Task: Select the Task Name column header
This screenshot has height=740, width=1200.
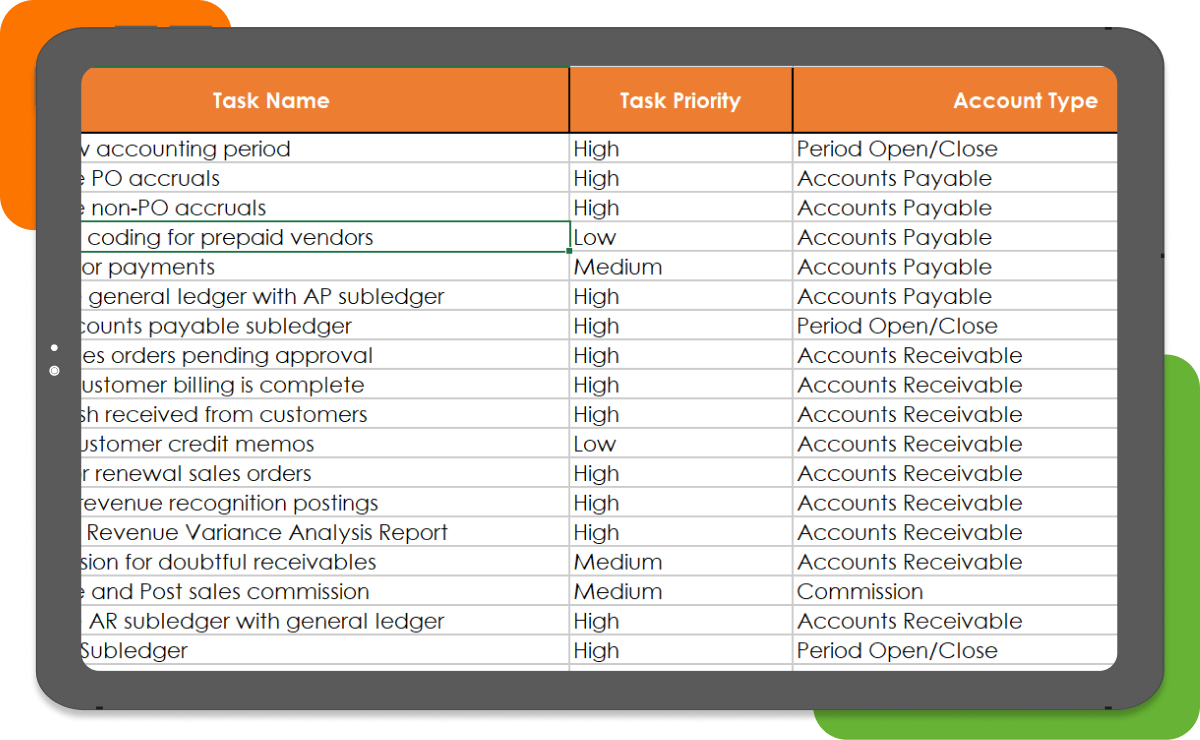Action: (271, 100)
